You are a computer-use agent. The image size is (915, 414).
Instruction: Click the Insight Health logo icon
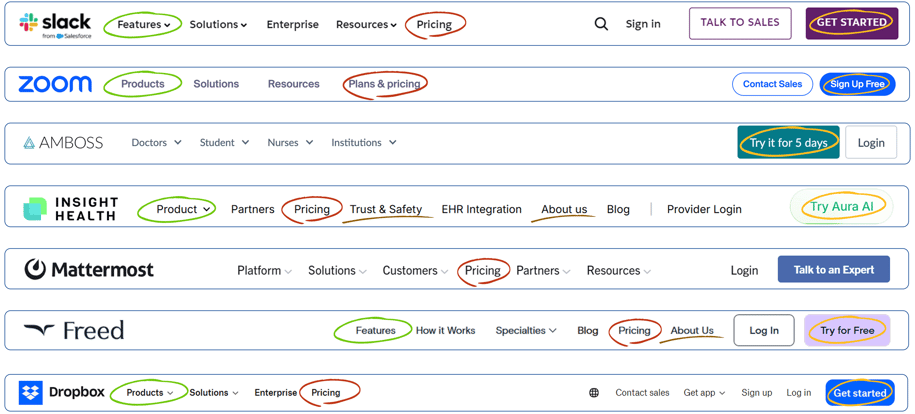34,209
